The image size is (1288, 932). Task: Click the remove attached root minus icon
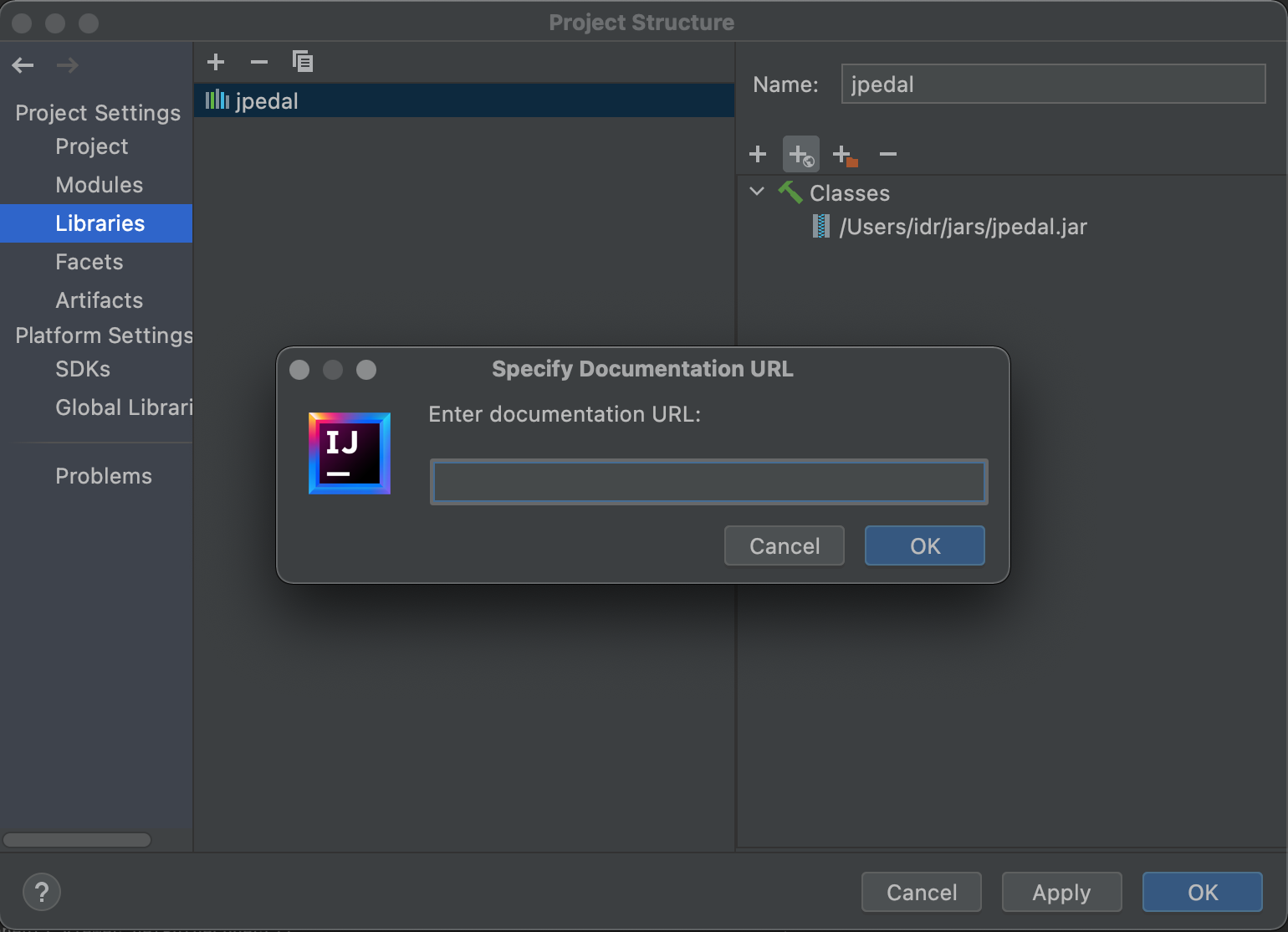[887, 154]
